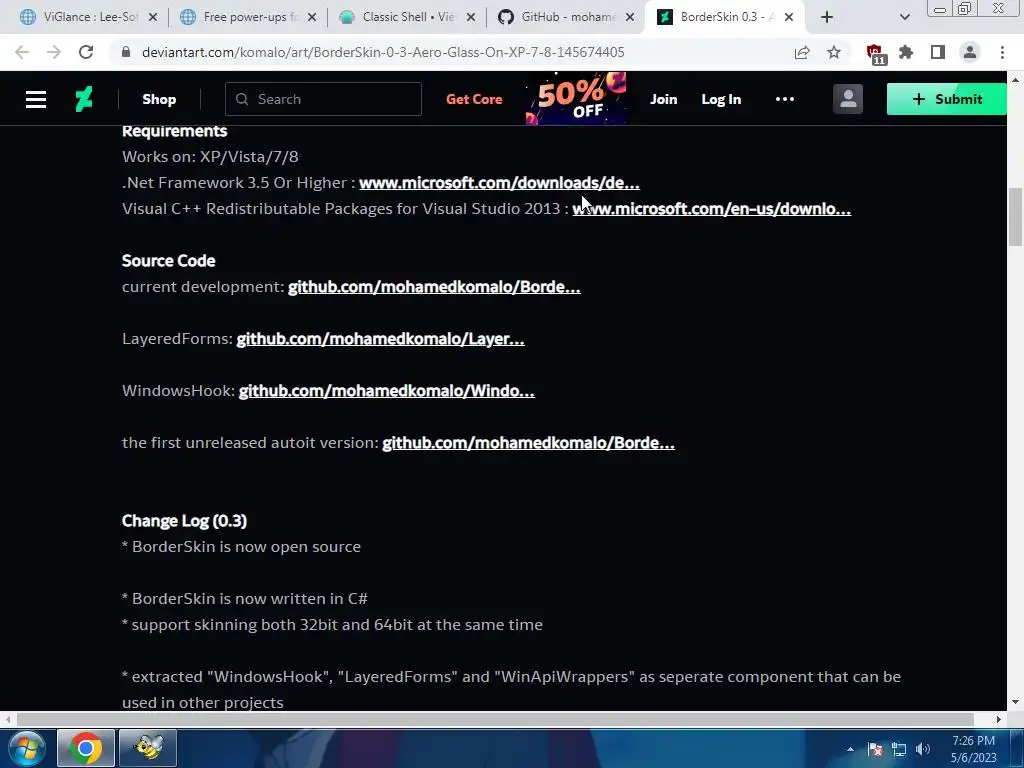This screenshot has width=1024, height=768.
Task: Click the horizontal scrollbar right arrow
Action: click(999, 719)
